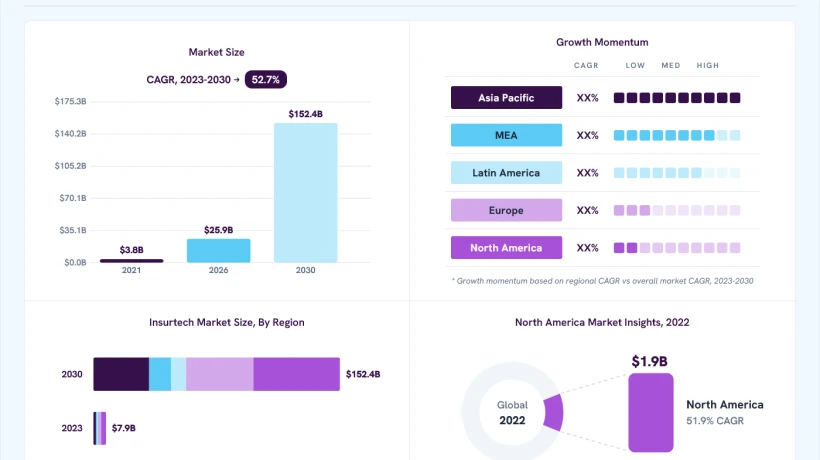
Task: Select the Europe region label
Action: click(x=506, y=210)
